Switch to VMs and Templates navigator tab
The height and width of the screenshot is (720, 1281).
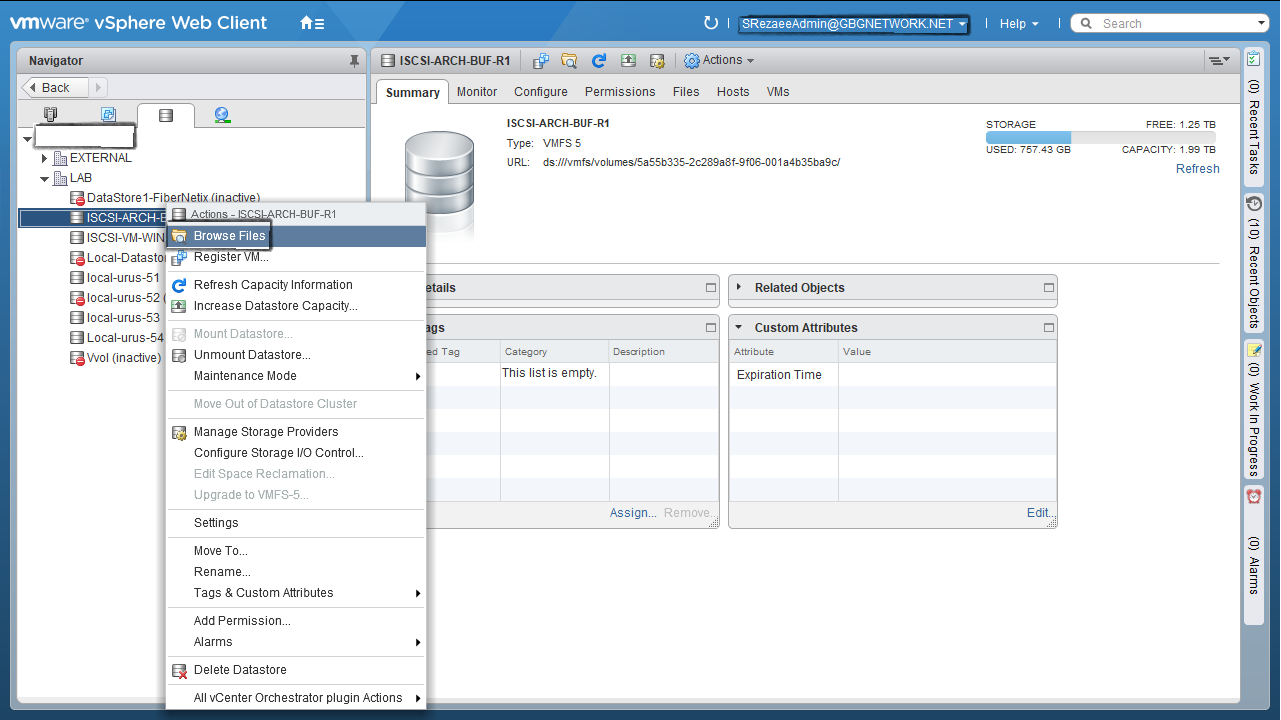click(x=108, y=115)
